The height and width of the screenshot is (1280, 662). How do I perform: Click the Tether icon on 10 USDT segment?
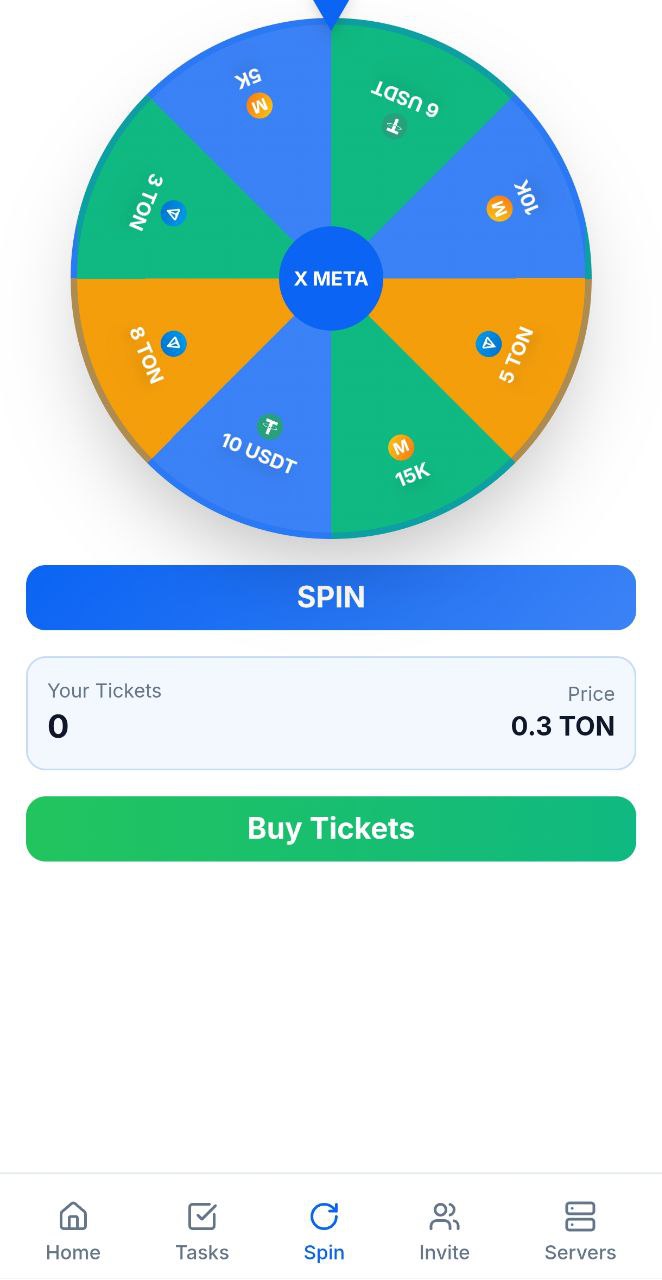269,427
